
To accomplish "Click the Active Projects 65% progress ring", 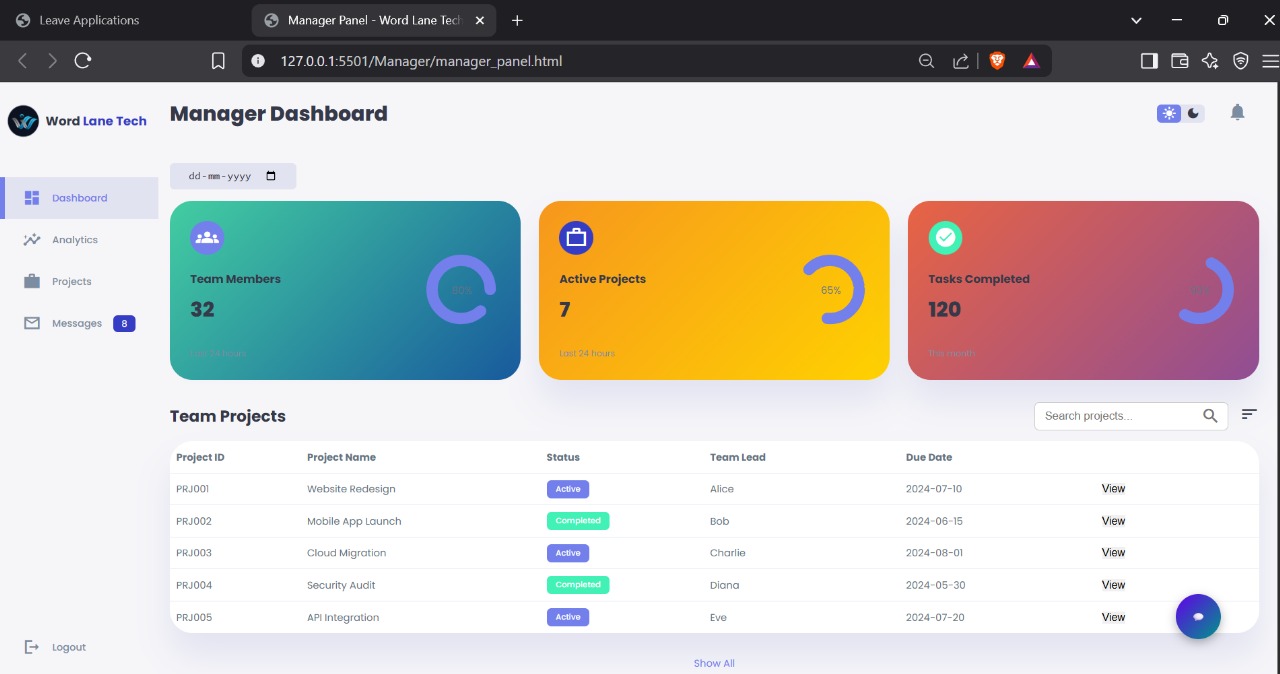I will click(x=832, y=290).
